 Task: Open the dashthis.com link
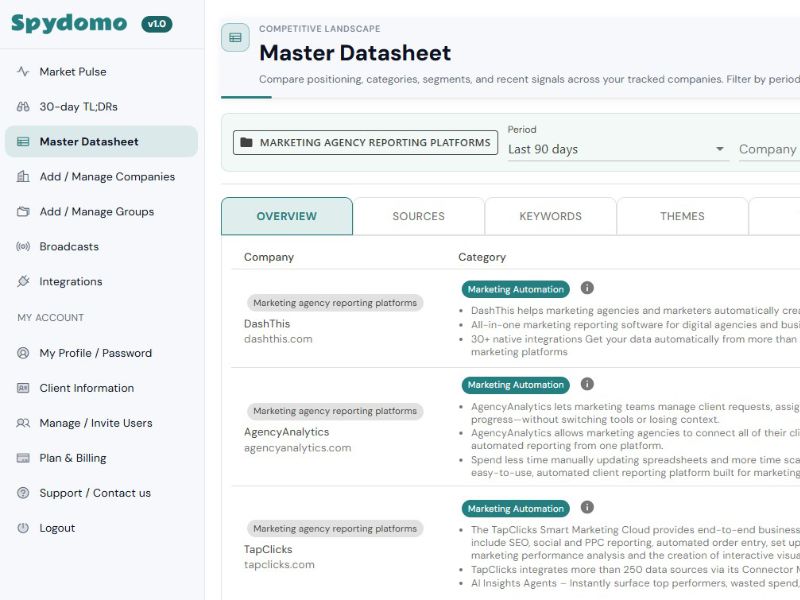[278, 339]
